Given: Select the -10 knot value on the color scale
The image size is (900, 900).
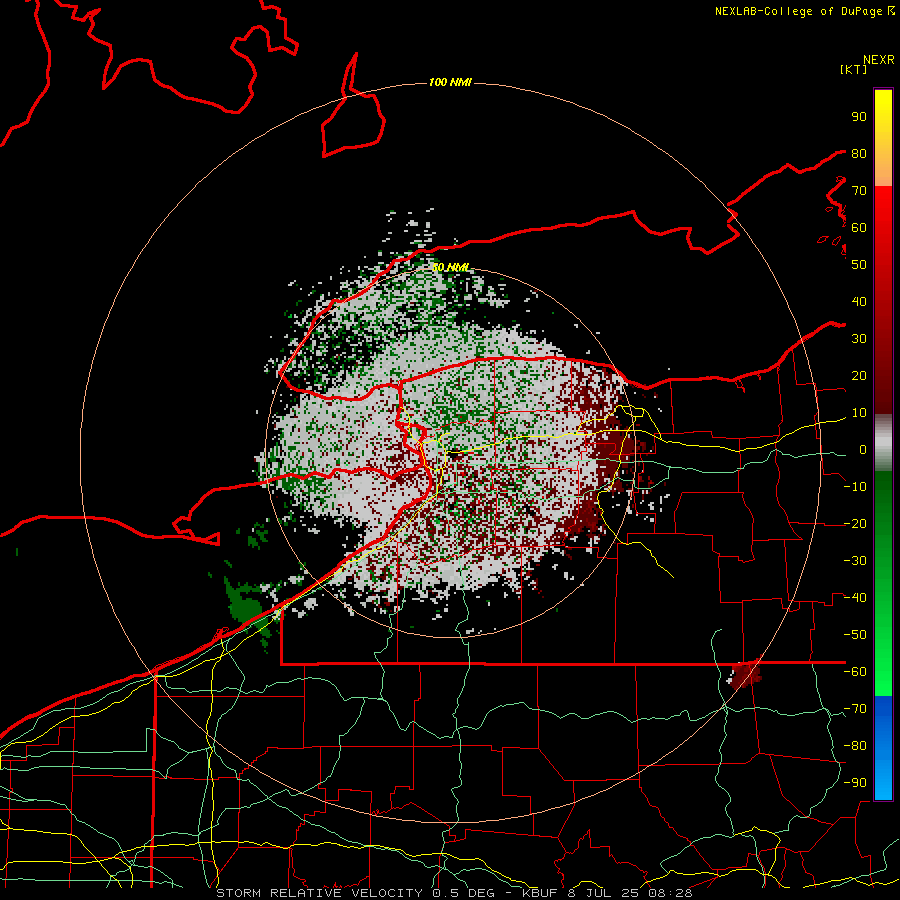Looking at the screenshot, I should click(855, 487).
